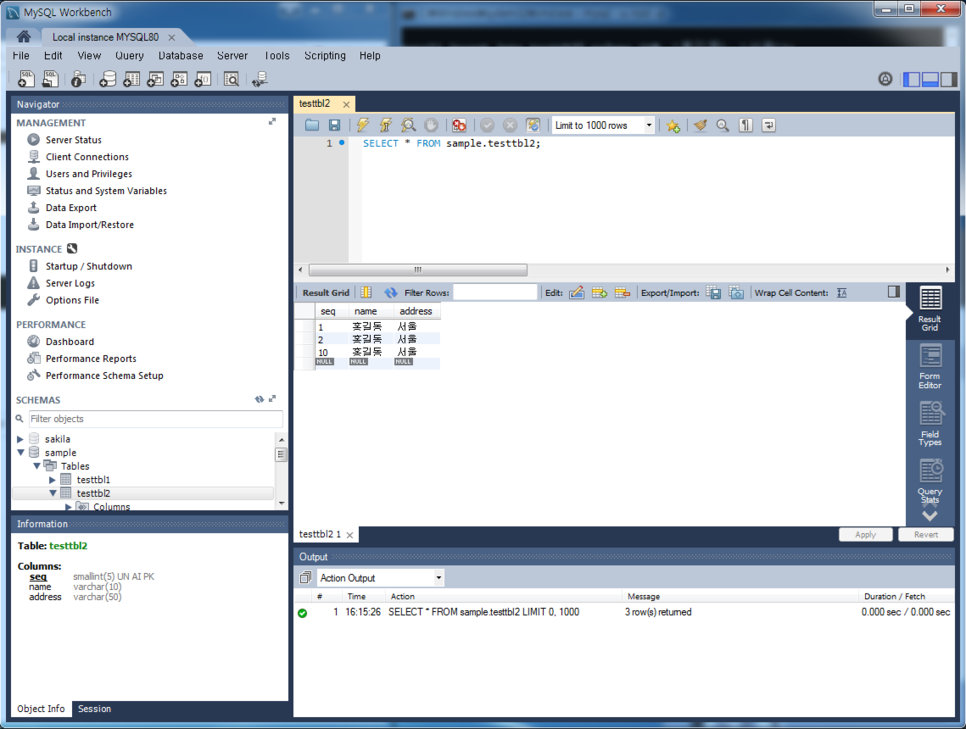966x729 pixels.
Task: Open the Query menu
Action: coord(129,55)
